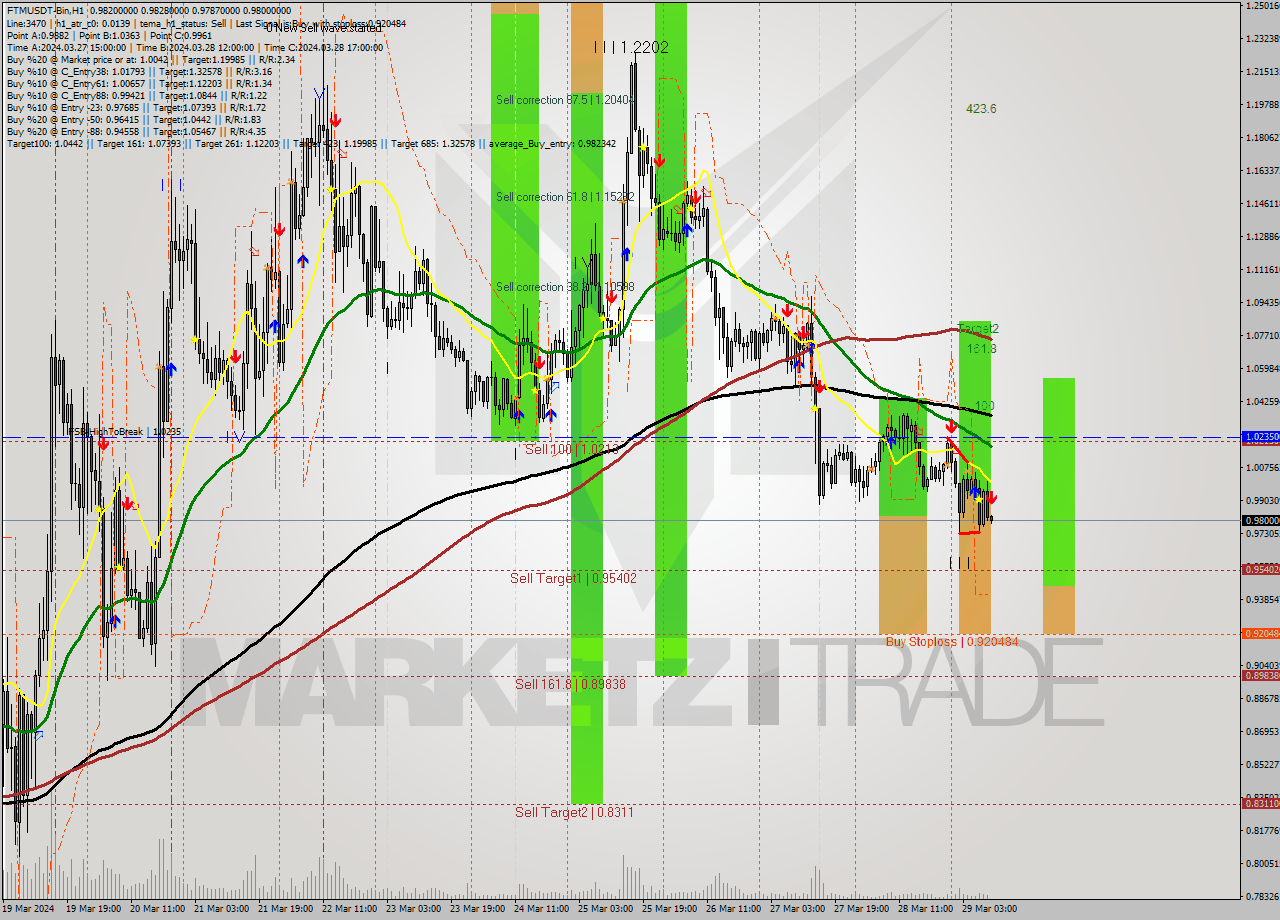Image resolution: width=1280 pixels, height=920 pixels.
Task: Select the '19 Mar 19:00' time label
Action: 94,909
